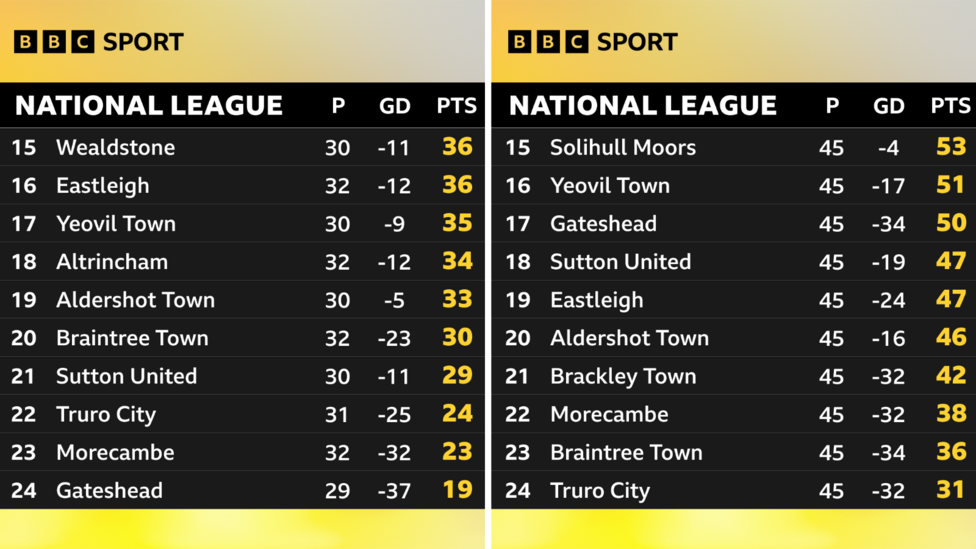Click on Solihull Moors team name
976x549 pixels.
pyautogui.click(x=622, y=147)
